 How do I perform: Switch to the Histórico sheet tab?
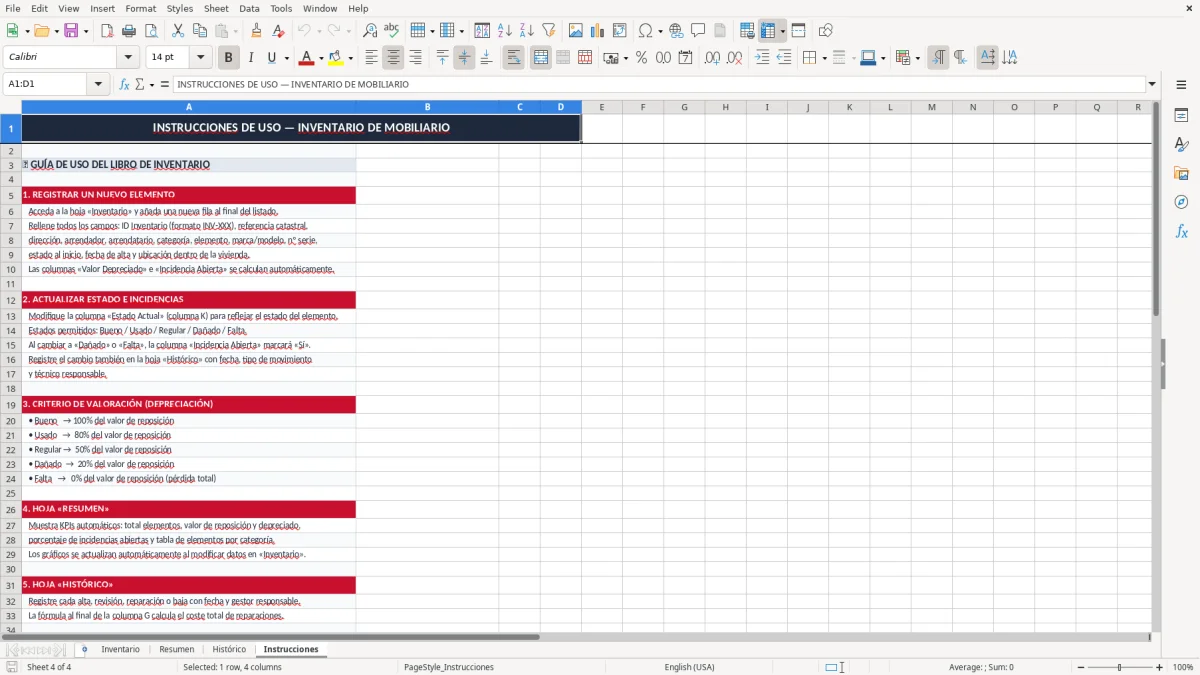click(229, 649)
